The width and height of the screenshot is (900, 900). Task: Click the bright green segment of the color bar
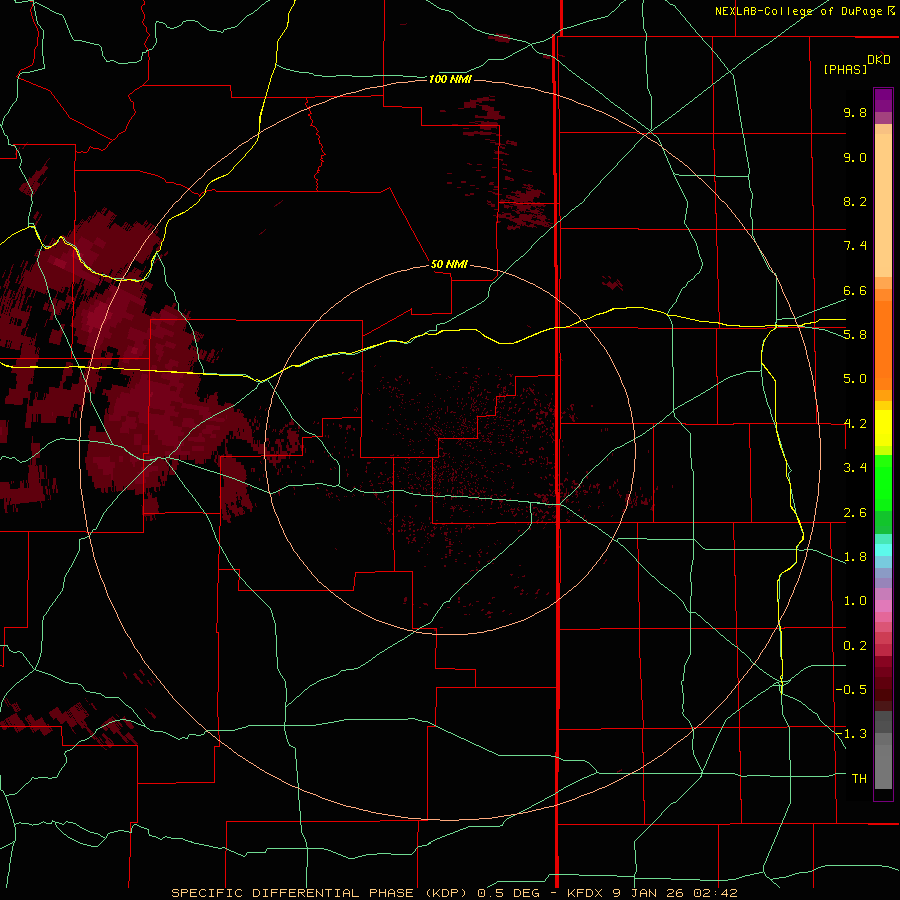pos(883,483)
